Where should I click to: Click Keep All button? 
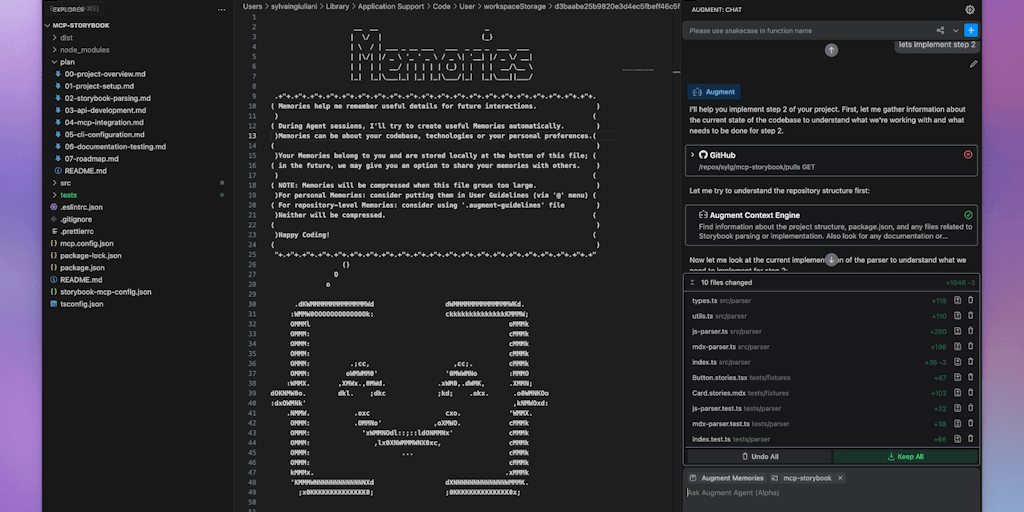tap(905, 456)
